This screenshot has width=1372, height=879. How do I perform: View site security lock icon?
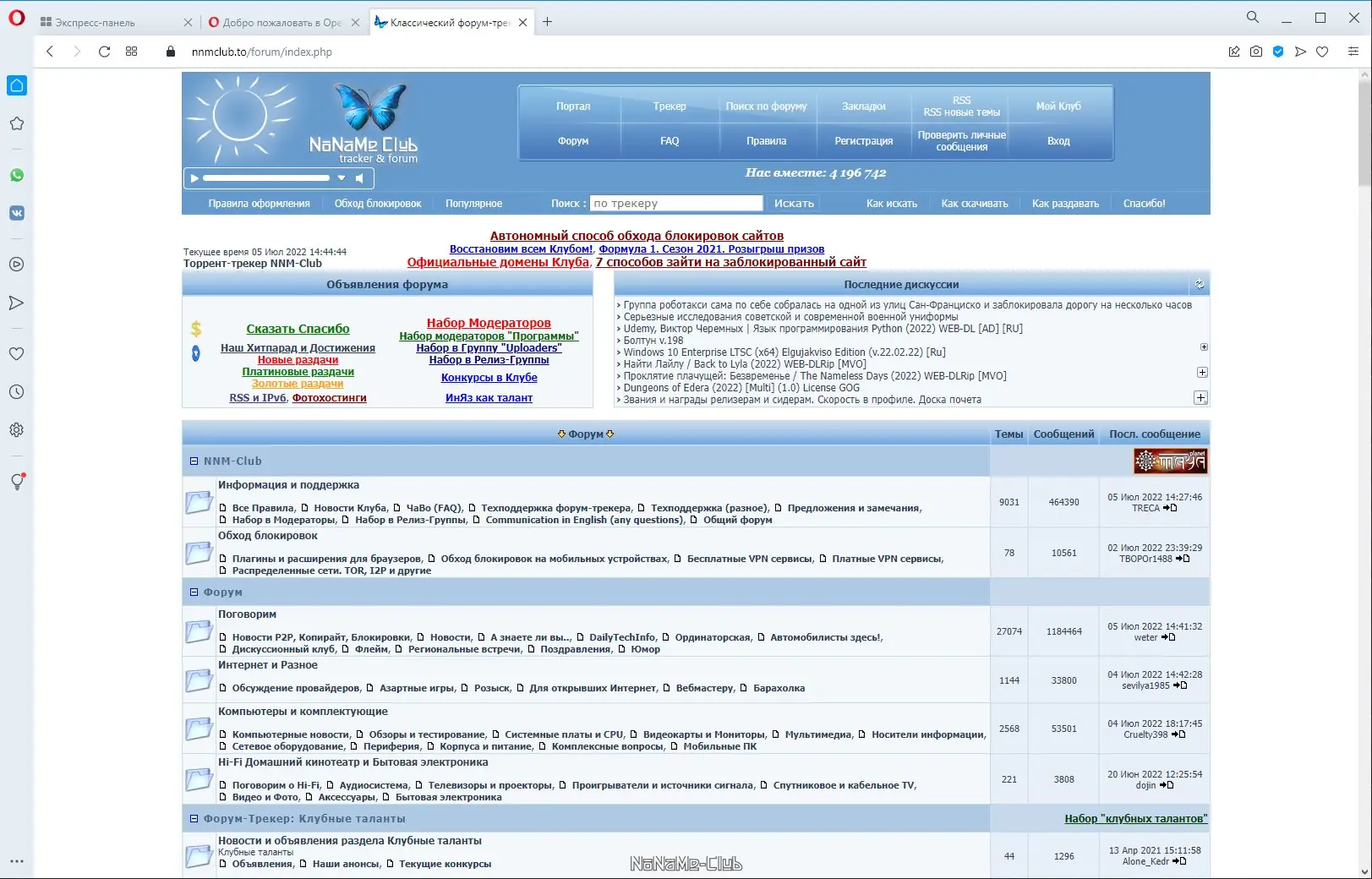[x=171, y=52]
